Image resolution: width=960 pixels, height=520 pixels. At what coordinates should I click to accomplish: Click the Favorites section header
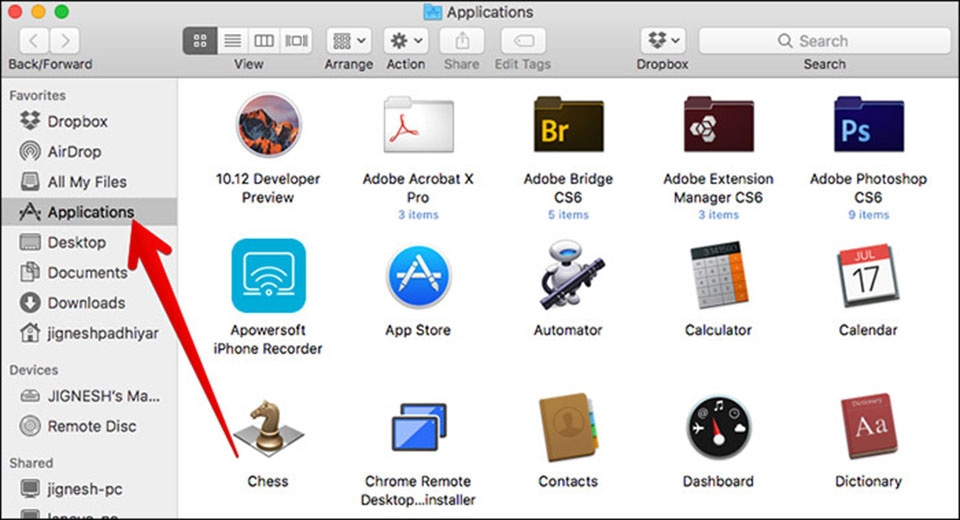(37, 96)
